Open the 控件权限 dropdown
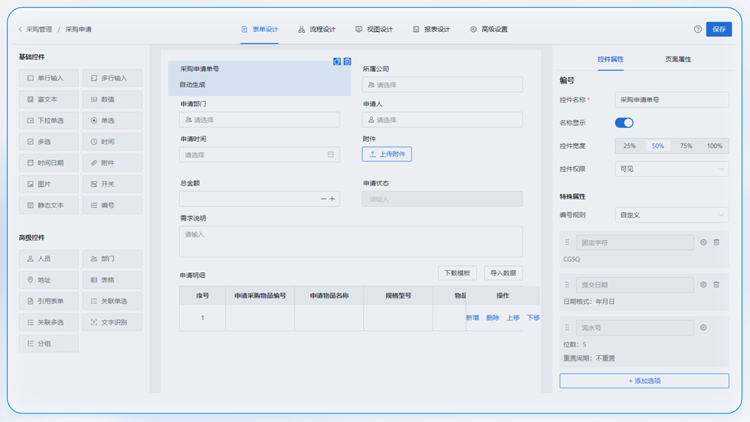Image resolution: width=750 pixels, height=422 pixels. (x=672, y=169)
